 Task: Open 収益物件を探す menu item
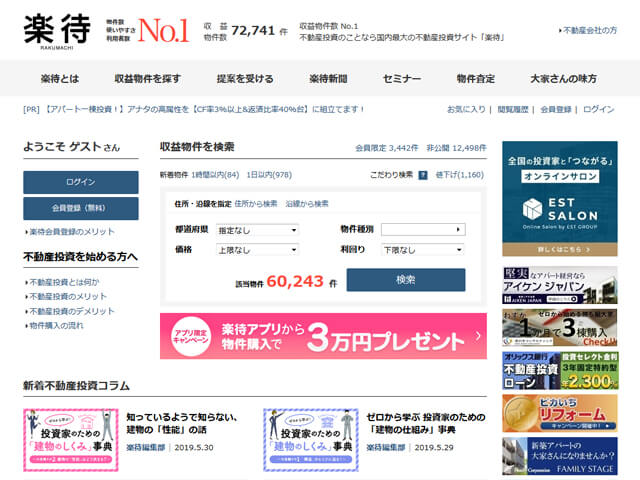147,78
